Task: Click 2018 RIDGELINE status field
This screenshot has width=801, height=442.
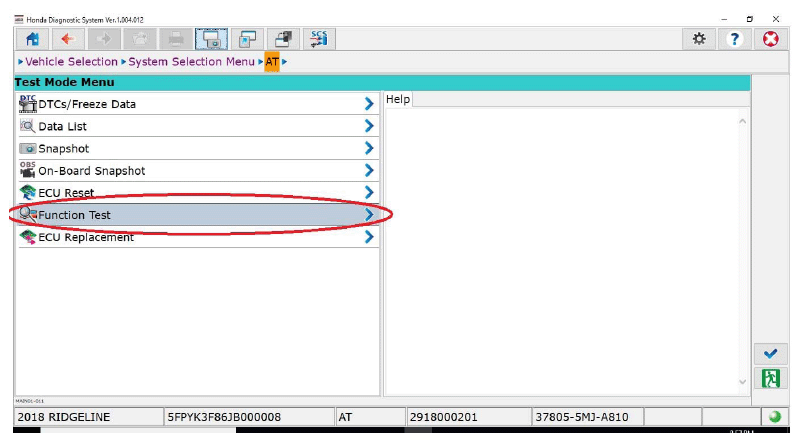Action: (88, 417)
